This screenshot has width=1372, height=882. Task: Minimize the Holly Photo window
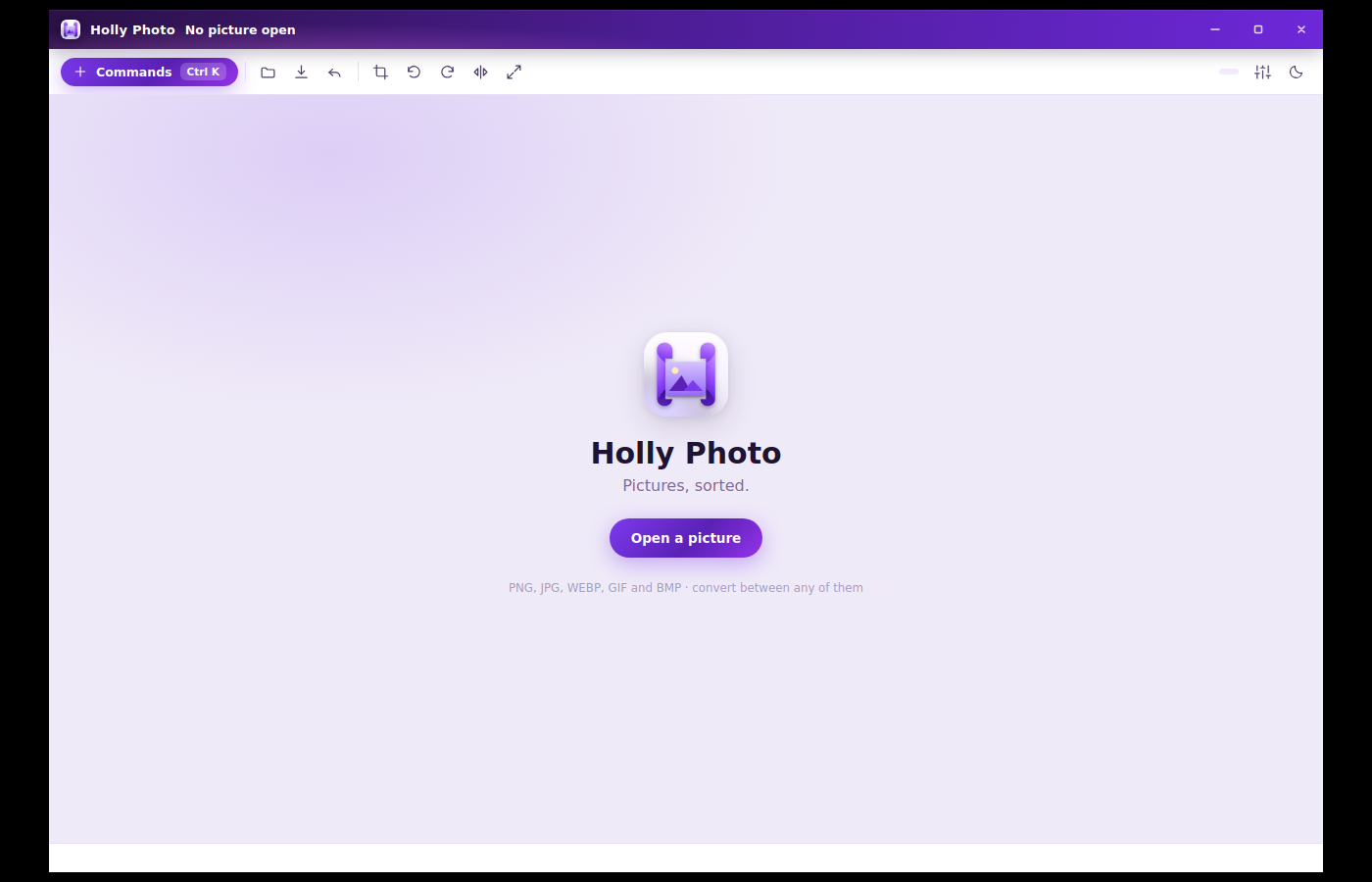click(x=1215, y=29)
